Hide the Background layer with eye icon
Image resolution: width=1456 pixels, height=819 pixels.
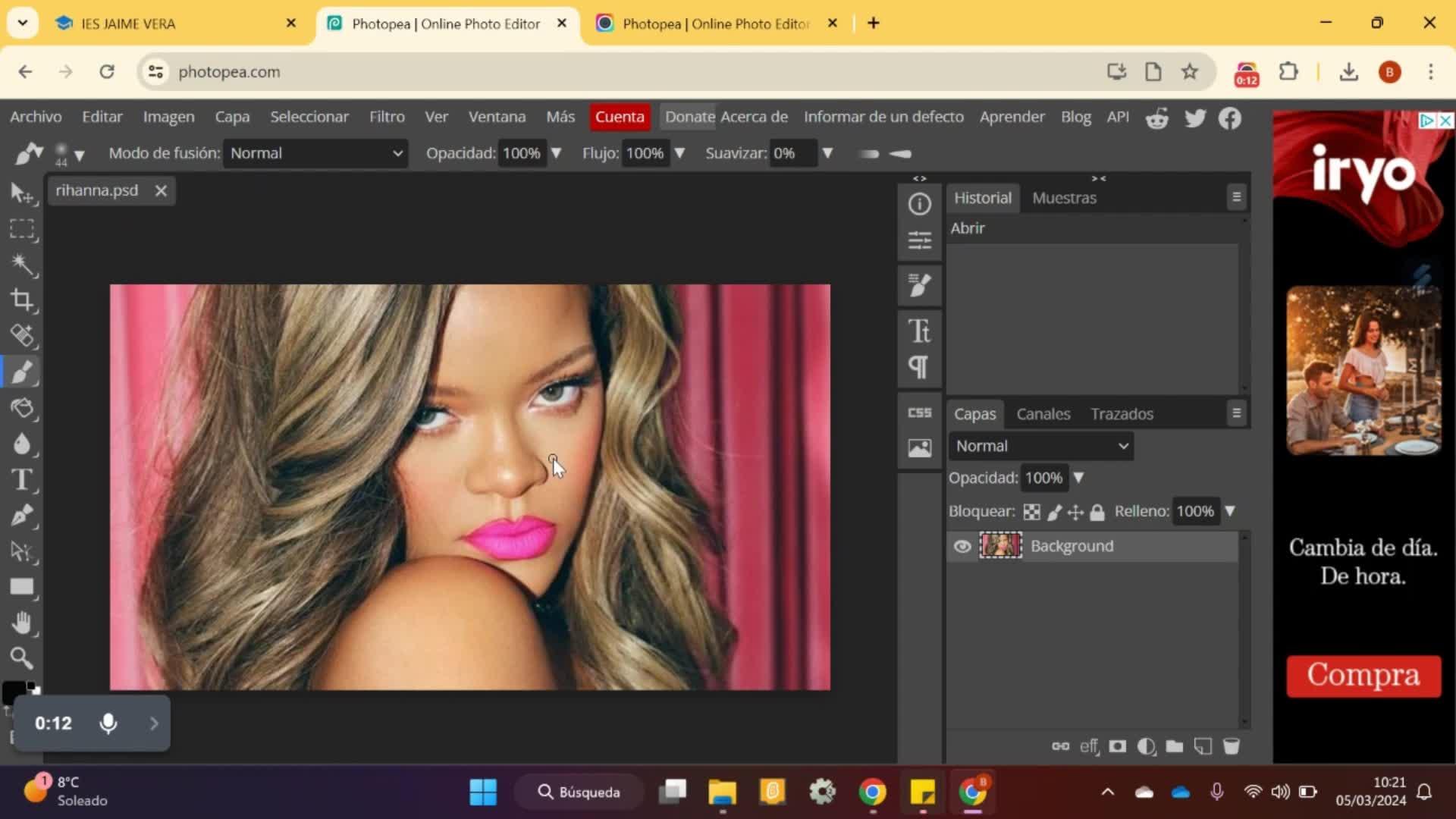[962, 546]
